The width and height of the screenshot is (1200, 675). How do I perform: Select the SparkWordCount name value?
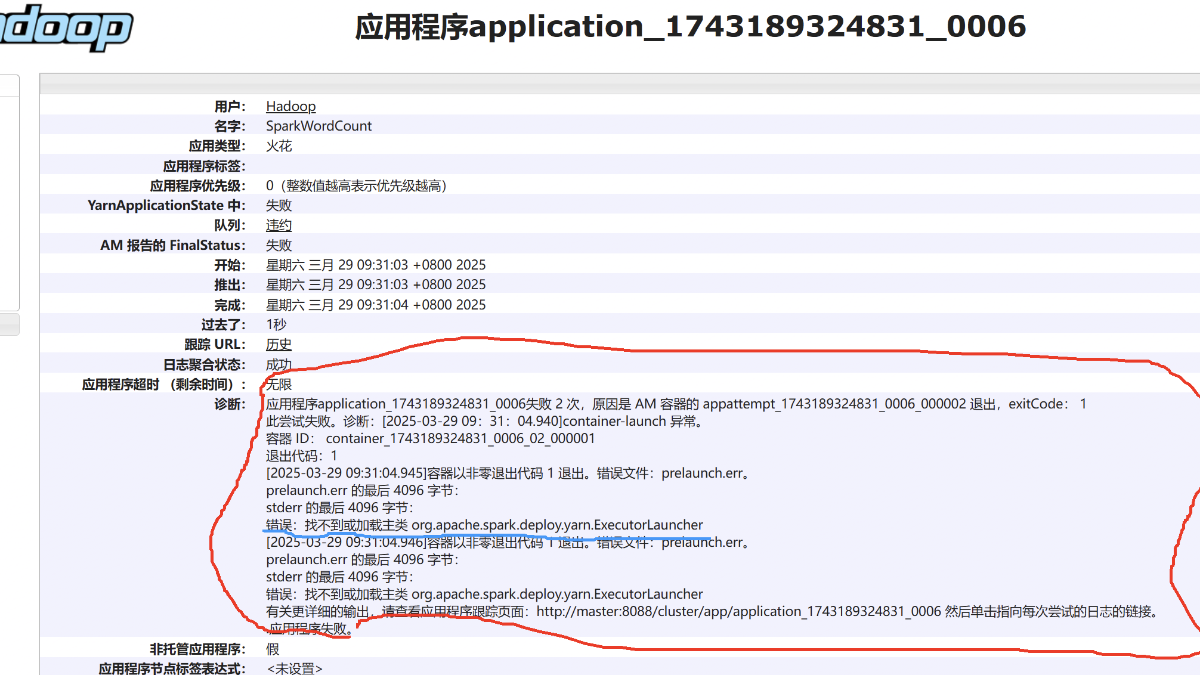tap(319, 126)
